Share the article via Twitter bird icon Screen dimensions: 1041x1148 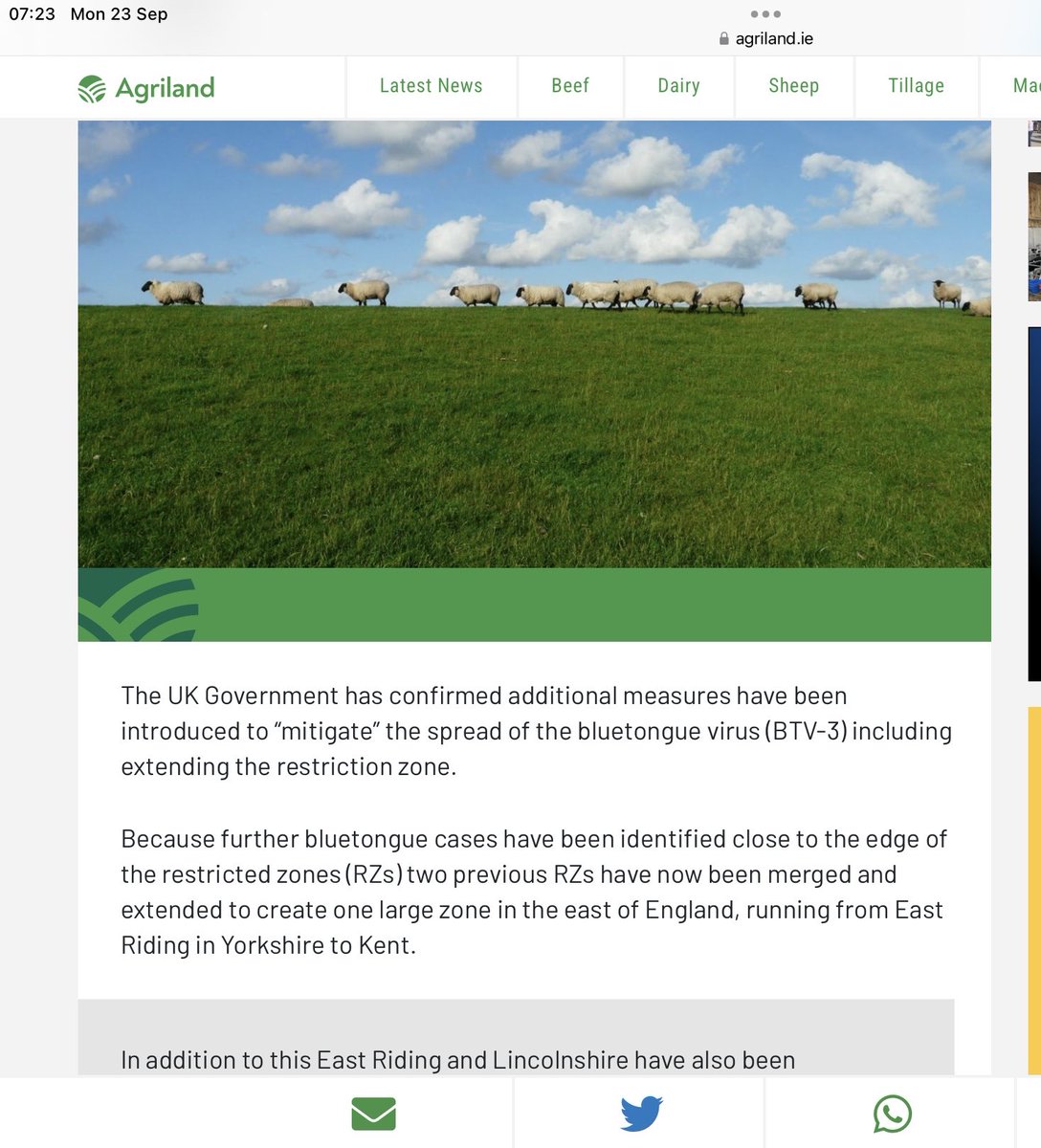tap(641, 1114)
